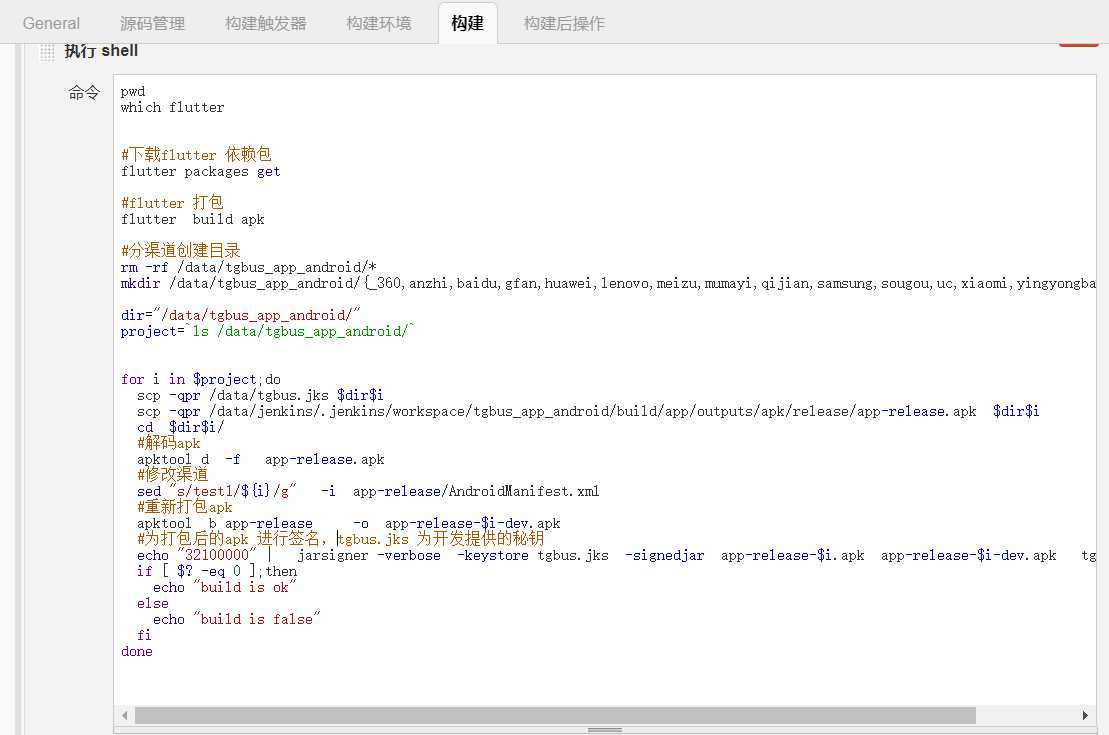Click the '#下载flutter 依赖包' comment
1109x735 pixels.
point(196,154)
